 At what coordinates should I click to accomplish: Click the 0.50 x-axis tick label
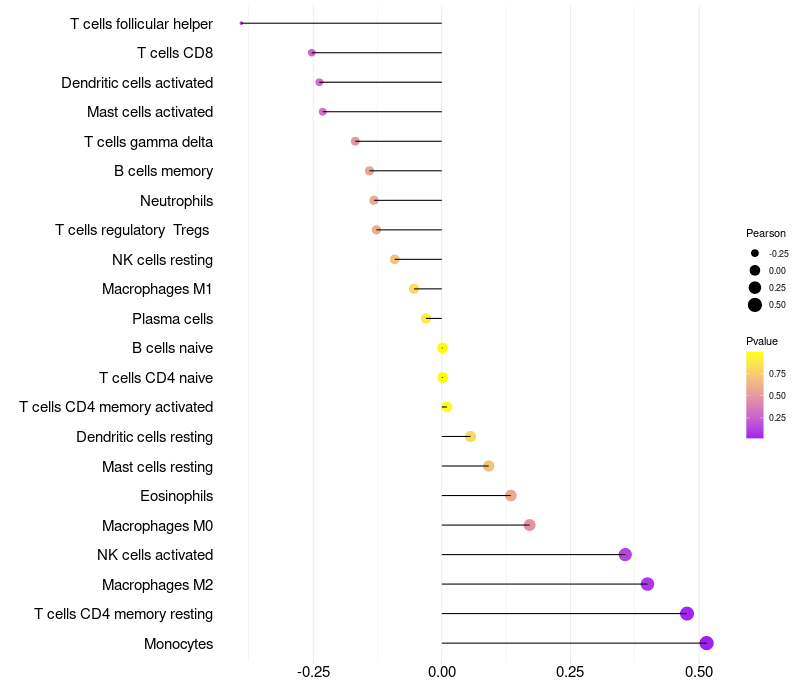699,671
